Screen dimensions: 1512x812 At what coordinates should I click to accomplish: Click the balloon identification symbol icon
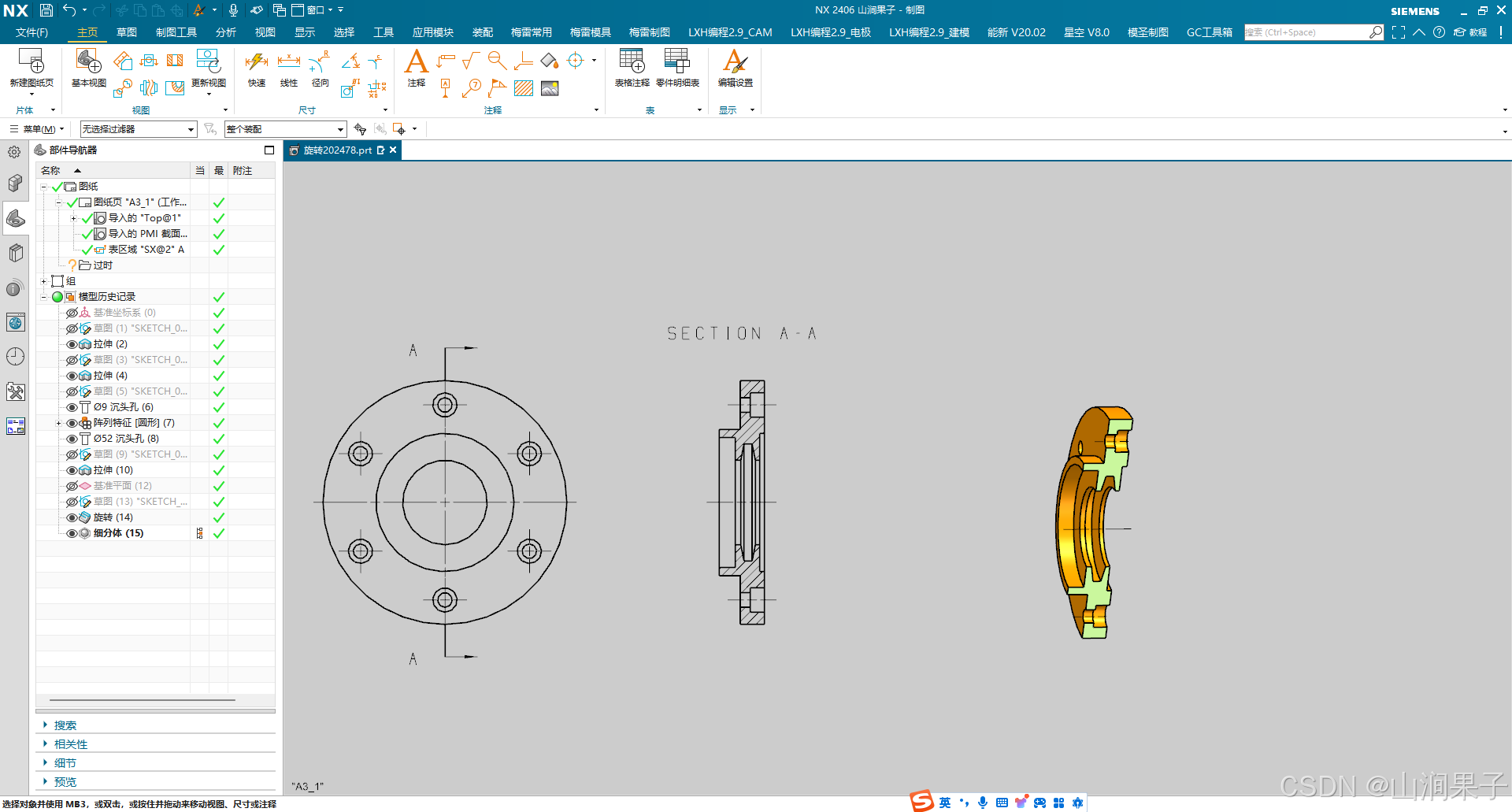[471, 88]
